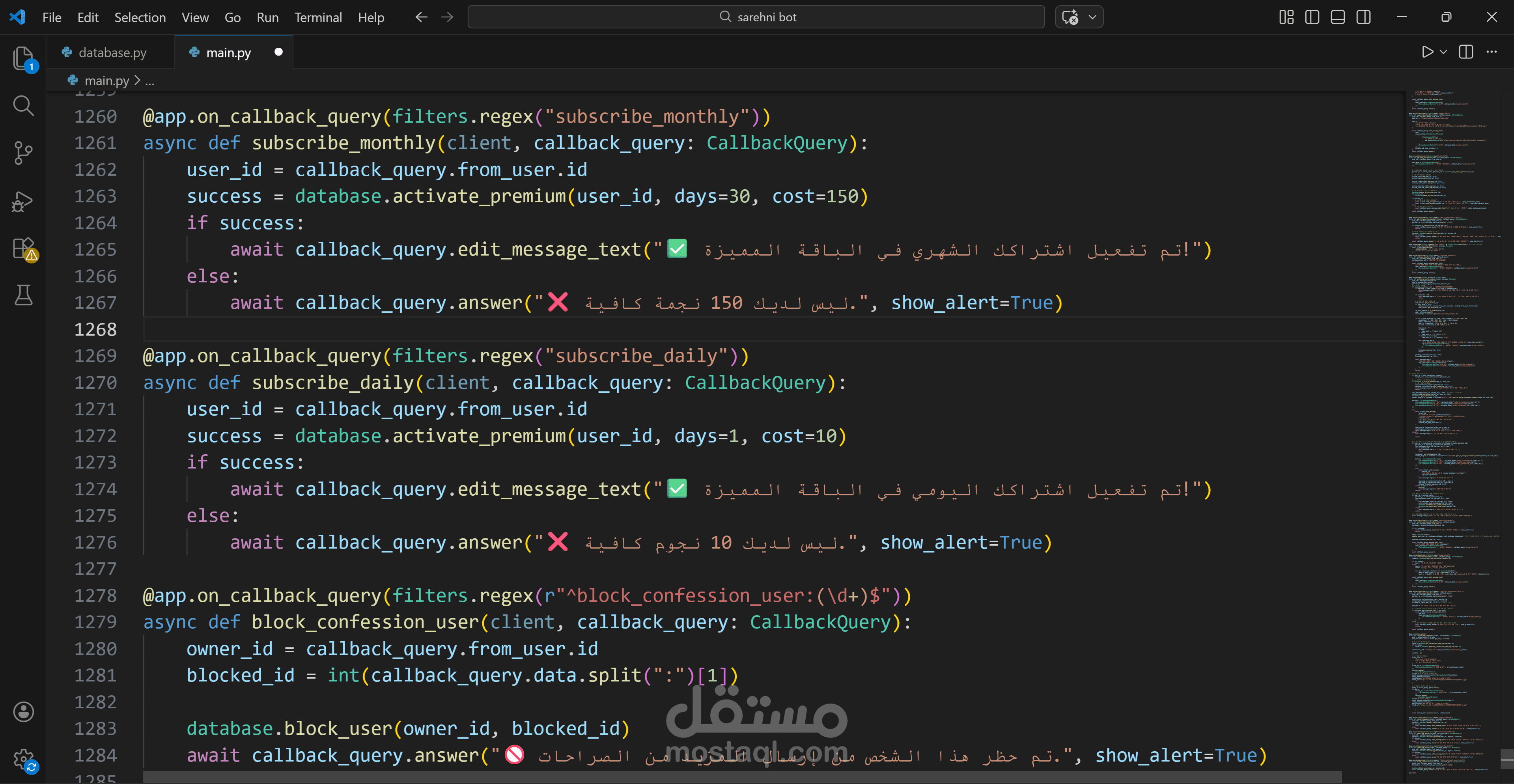Open the Testing flask view
Viewport: 1514px width, 784px height.
24,295
